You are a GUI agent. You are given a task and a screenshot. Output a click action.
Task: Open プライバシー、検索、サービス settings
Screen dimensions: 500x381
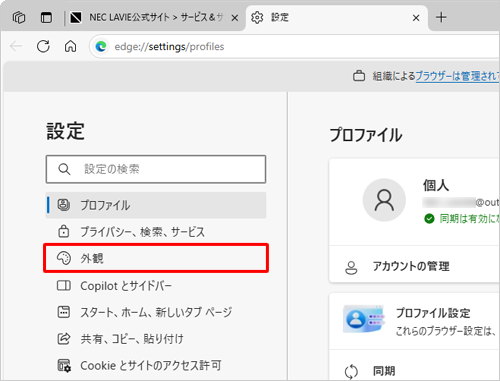[156, 232]
